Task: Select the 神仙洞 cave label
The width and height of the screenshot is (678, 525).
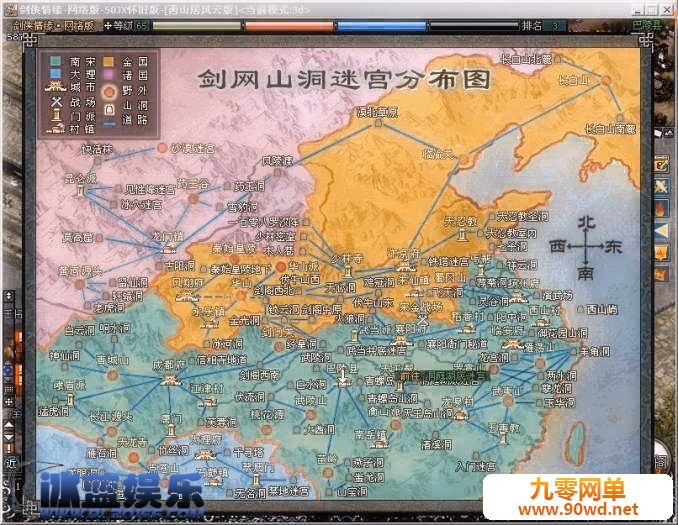Action: point(64,355)
